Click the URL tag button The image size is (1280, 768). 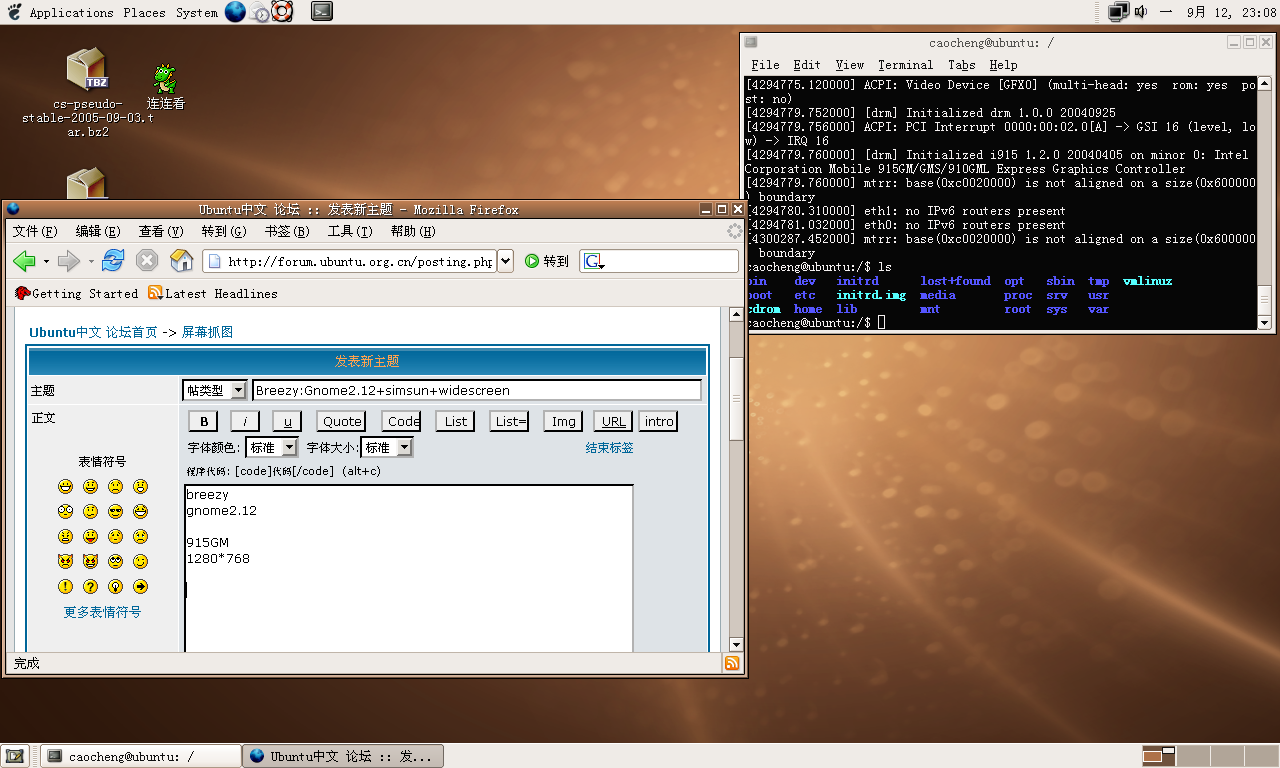[x=613, y=421]
